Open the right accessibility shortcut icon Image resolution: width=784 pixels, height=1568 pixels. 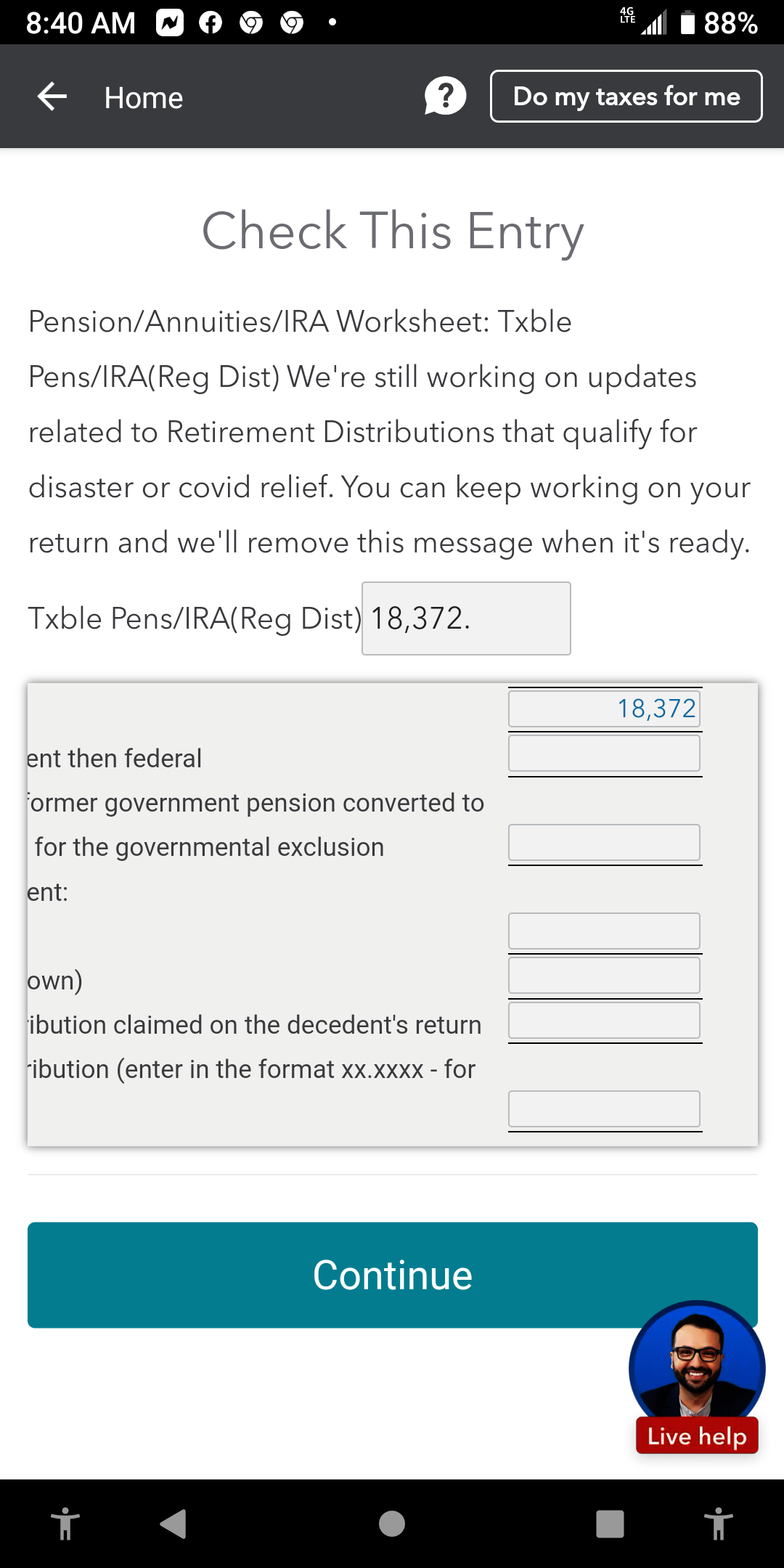point(718,1525)
